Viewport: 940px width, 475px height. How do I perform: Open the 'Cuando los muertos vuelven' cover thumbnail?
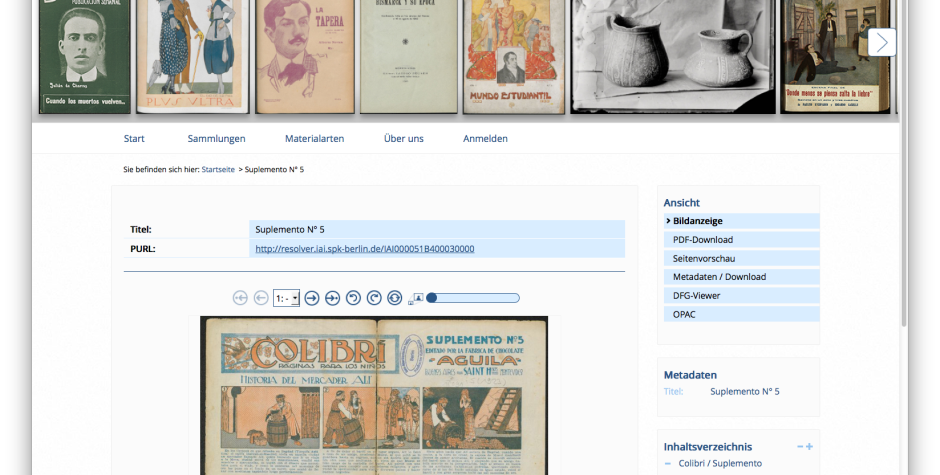(x=85, y=56)
